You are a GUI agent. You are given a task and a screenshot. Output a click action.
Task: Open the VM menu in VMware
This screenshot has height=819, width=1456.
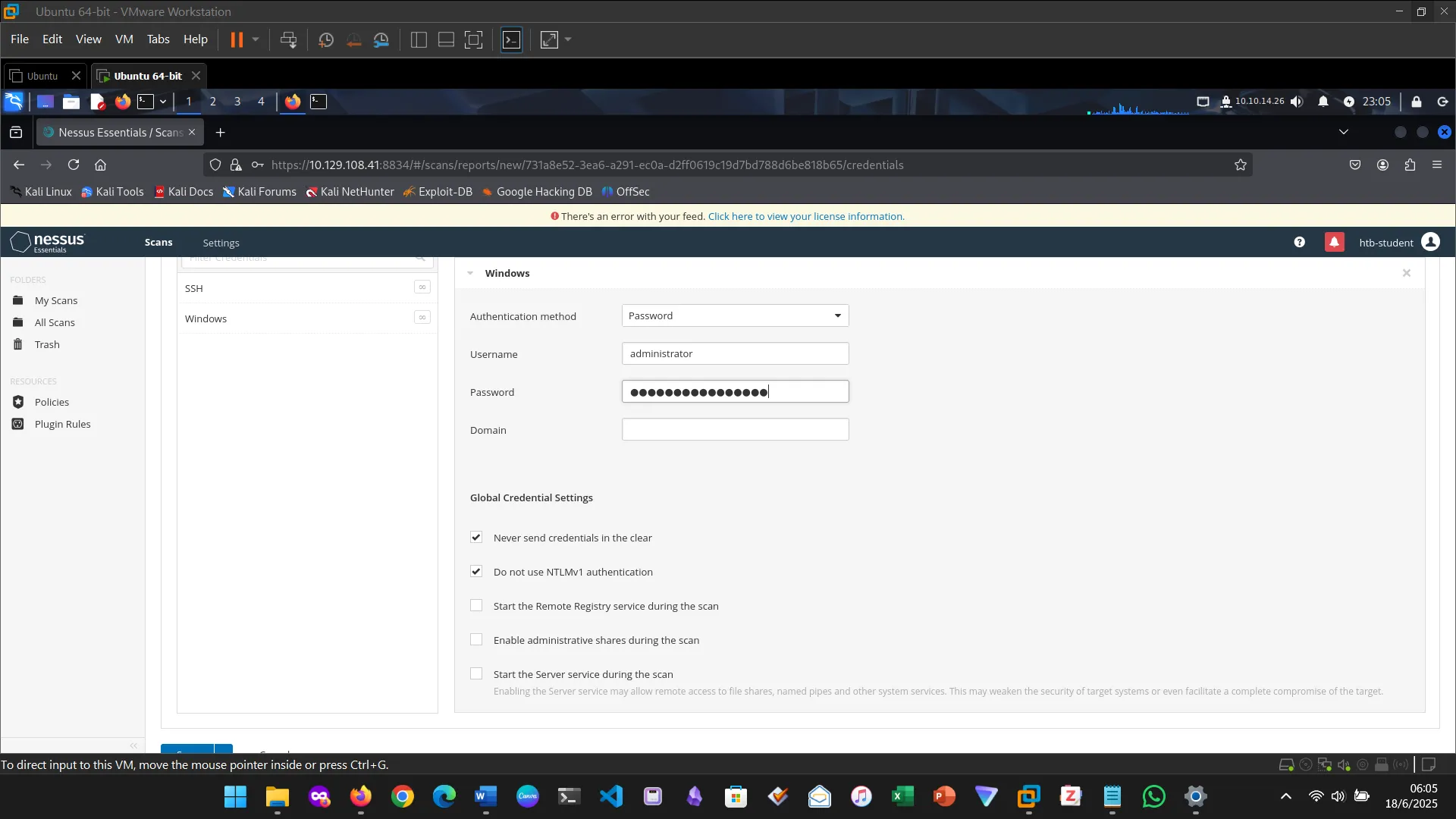click(x=124, y=39)
